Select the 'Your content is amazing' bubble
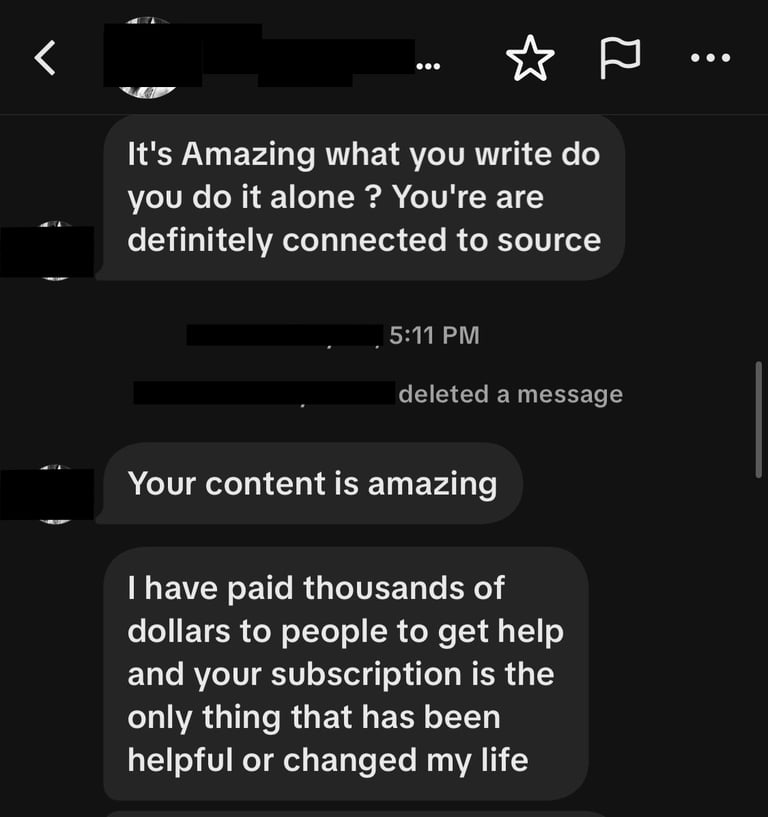The height and width of the screenshot is (817, 768). pyautogui.click(x=313, y=484)
